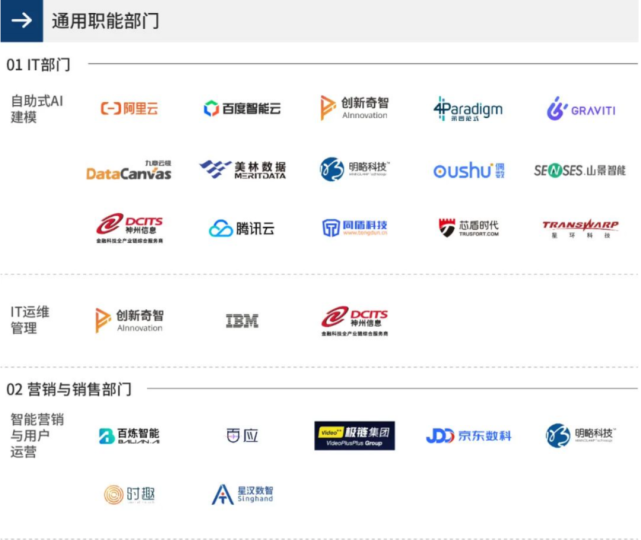Click 创新奇智 logo in 自助式AI建模 row
This screenshot has width=641, height=540.
tap(354, 108)
